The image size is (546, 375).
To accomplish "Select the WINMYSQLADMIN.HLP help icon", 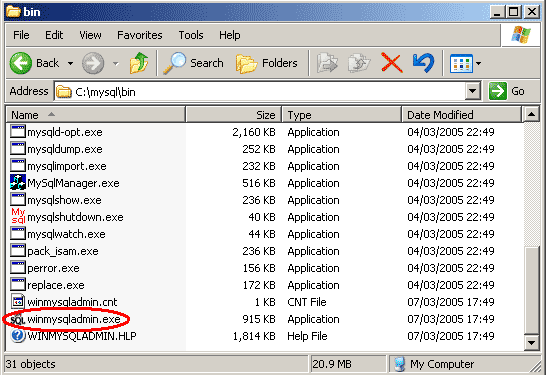I will click(18, 336).
